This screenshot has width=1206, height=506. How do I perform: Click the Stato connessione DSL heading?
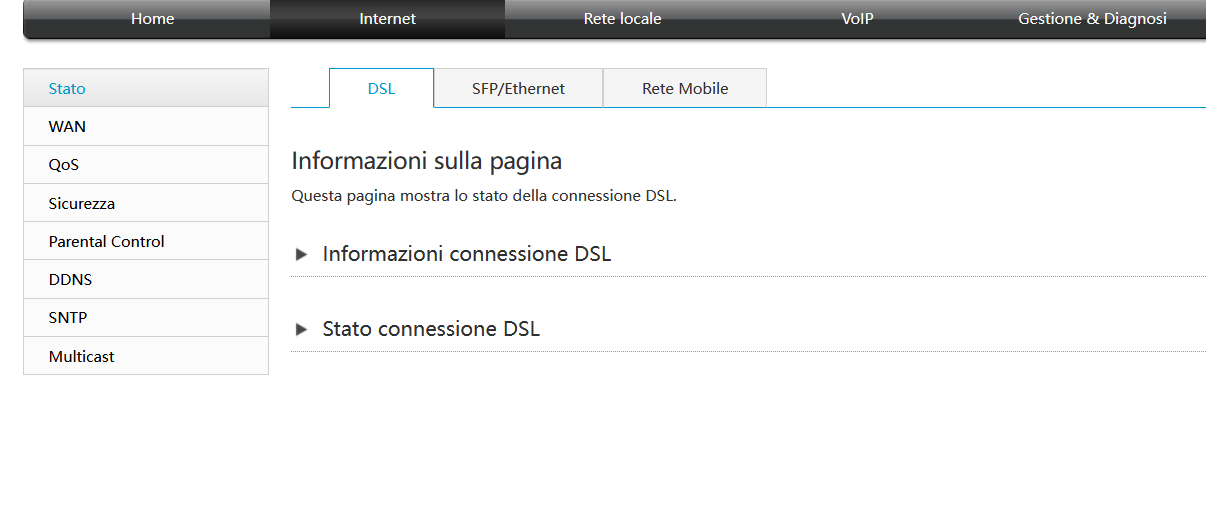[431, 329]
